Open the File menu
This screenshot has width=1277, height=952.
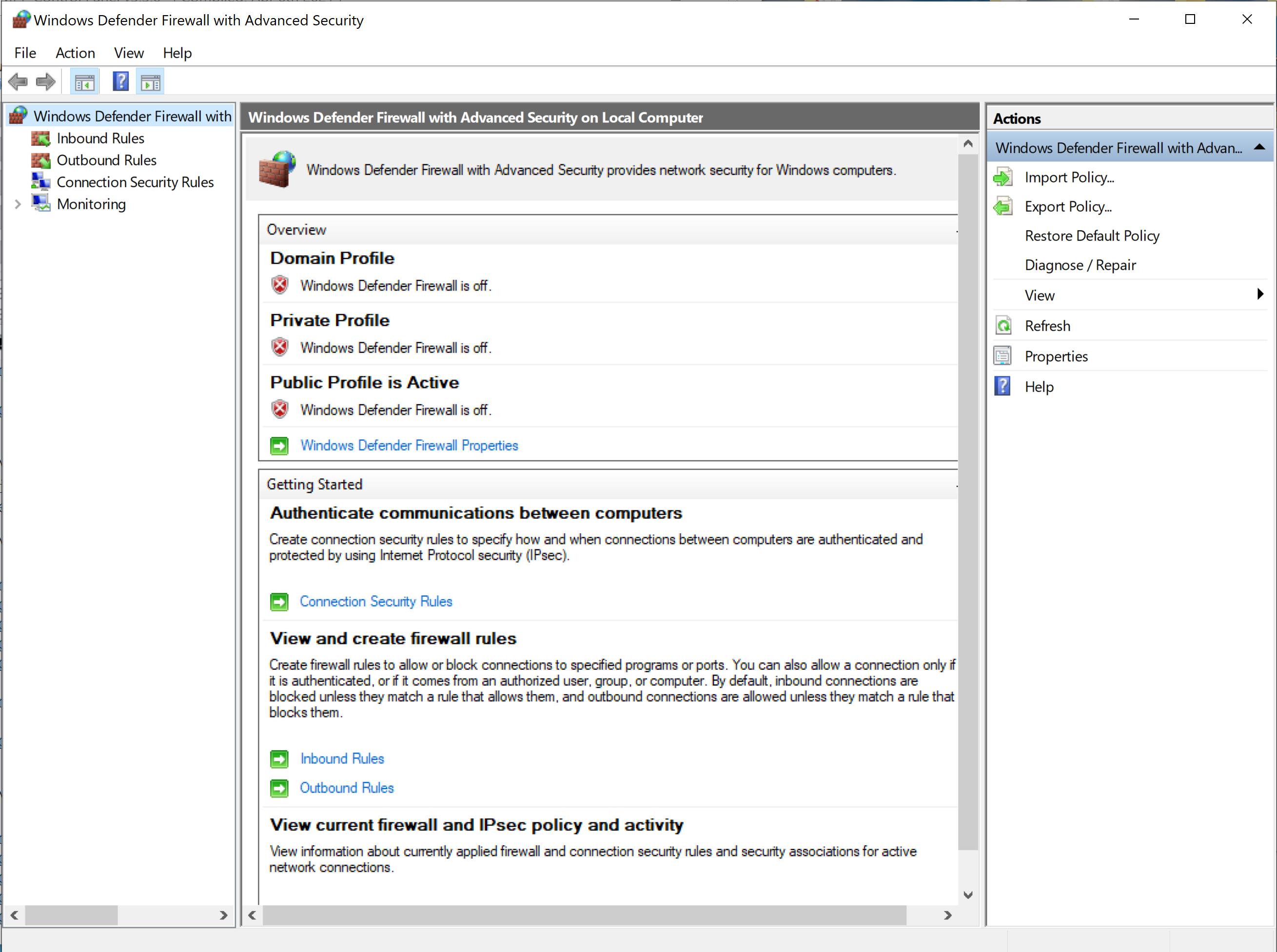pos(25,53)
